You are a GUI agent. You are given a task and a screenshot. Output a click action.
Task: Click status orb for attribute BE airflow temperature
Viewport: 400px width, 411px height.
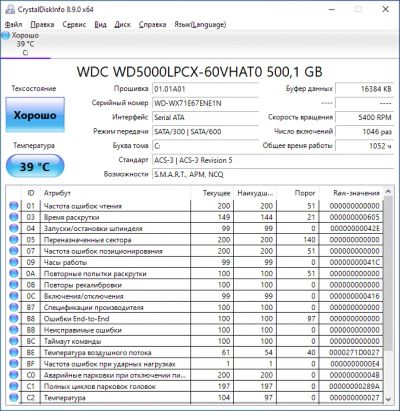pos(14,352)
